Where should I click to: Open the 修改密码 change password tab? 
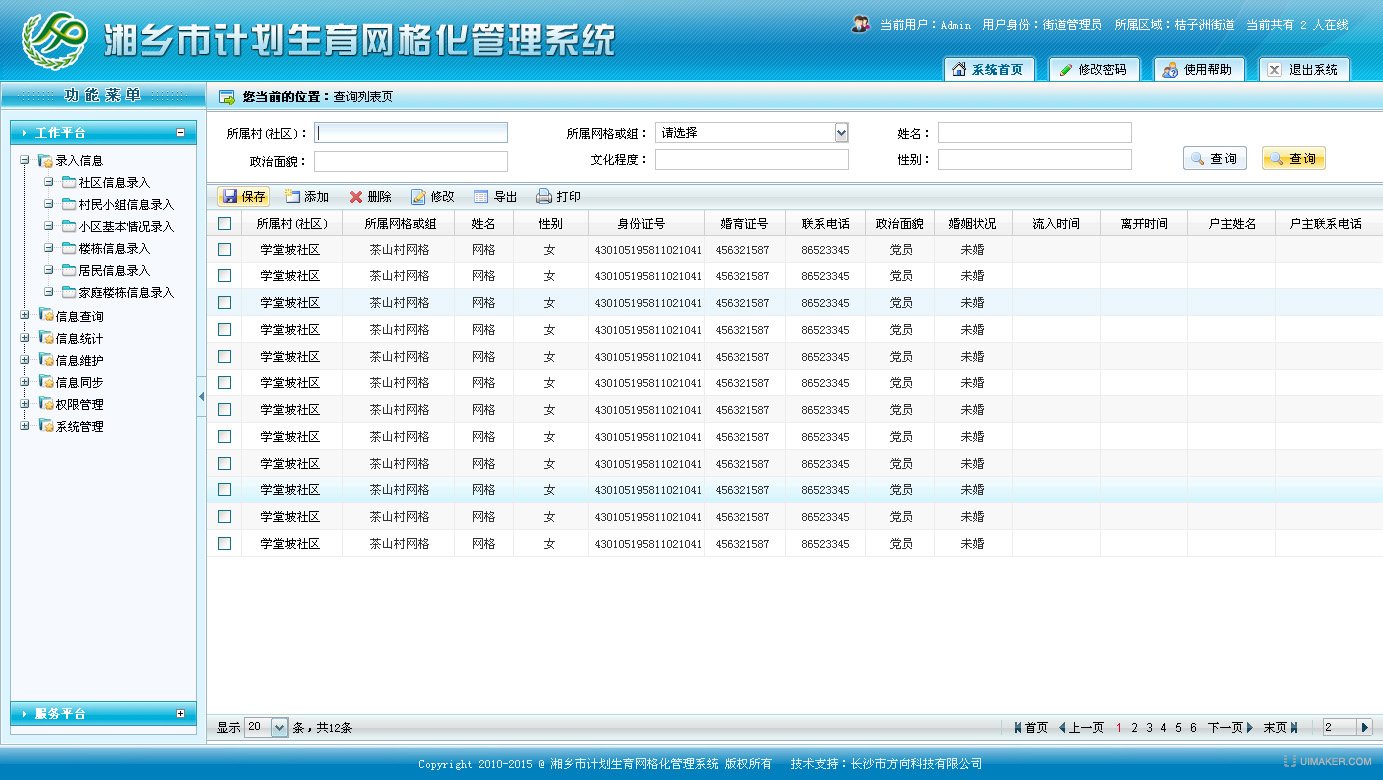pyautogui.click(x=1094, y=69)
